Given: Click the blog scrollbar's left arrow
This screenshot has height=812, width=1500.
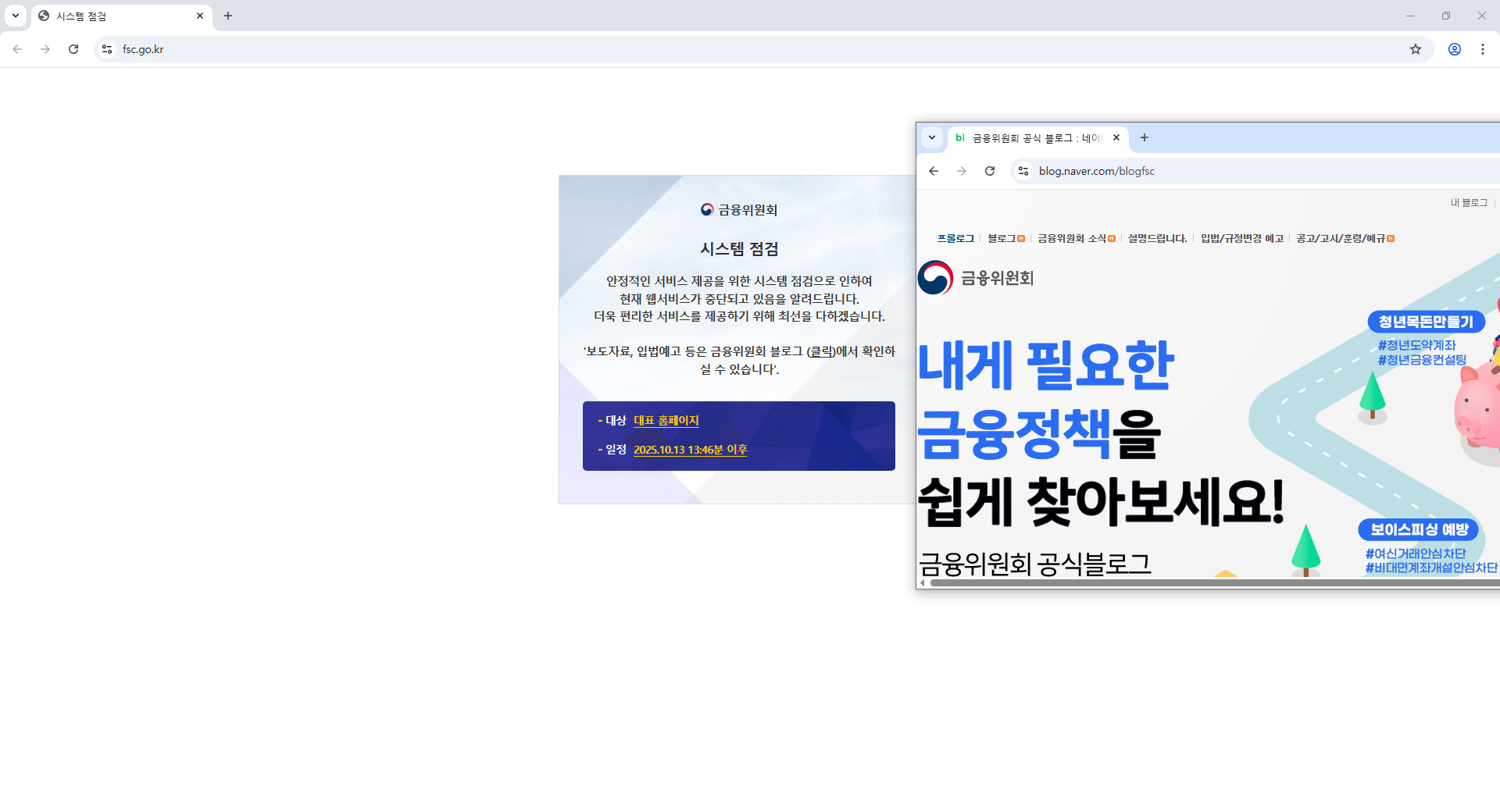Looking at the screenshot, I should point(923,582).
